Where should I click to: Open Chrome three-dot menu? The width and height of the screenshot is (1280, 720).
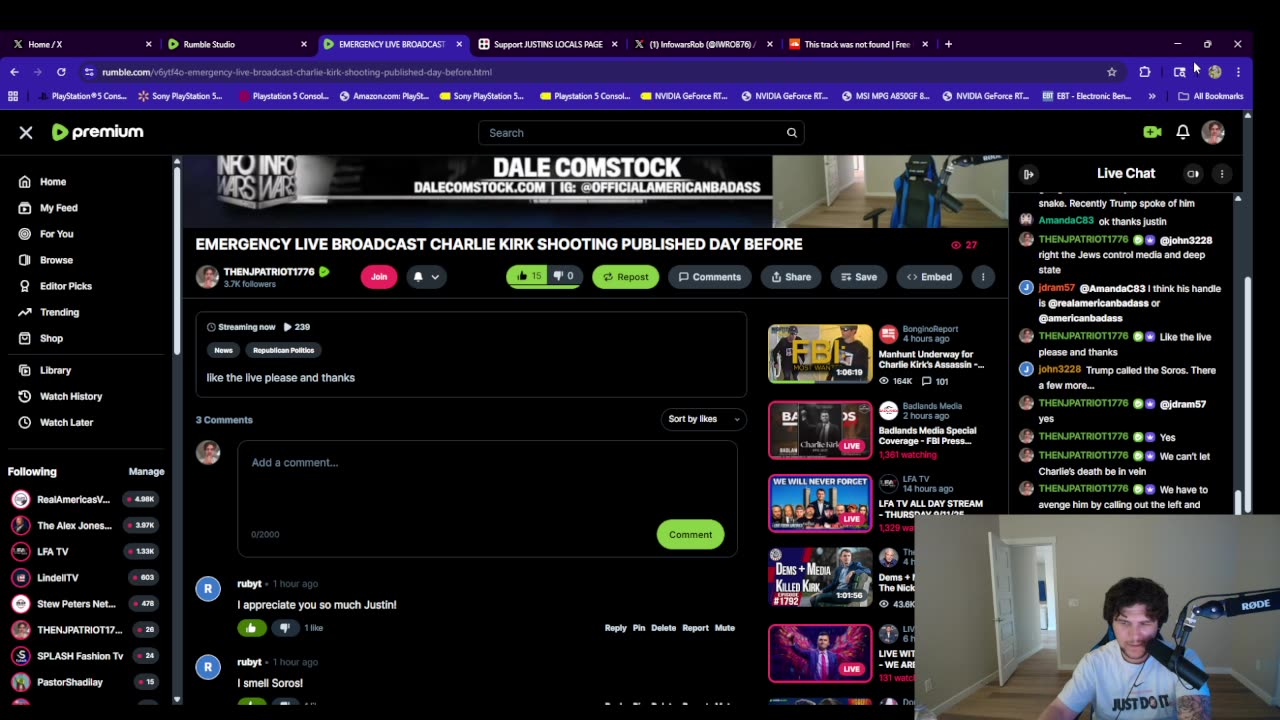click(1238, 72)
